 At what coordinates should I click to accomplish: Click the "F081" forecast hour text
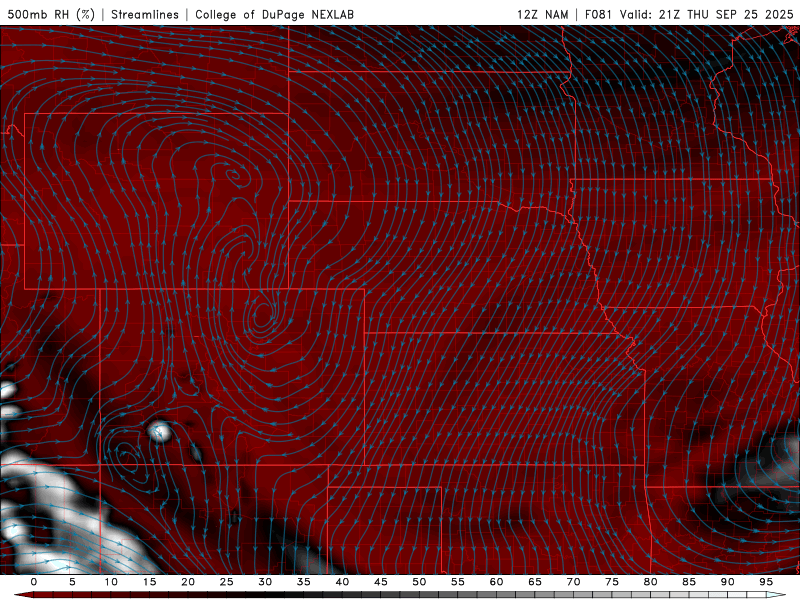[x=599, y=15]
